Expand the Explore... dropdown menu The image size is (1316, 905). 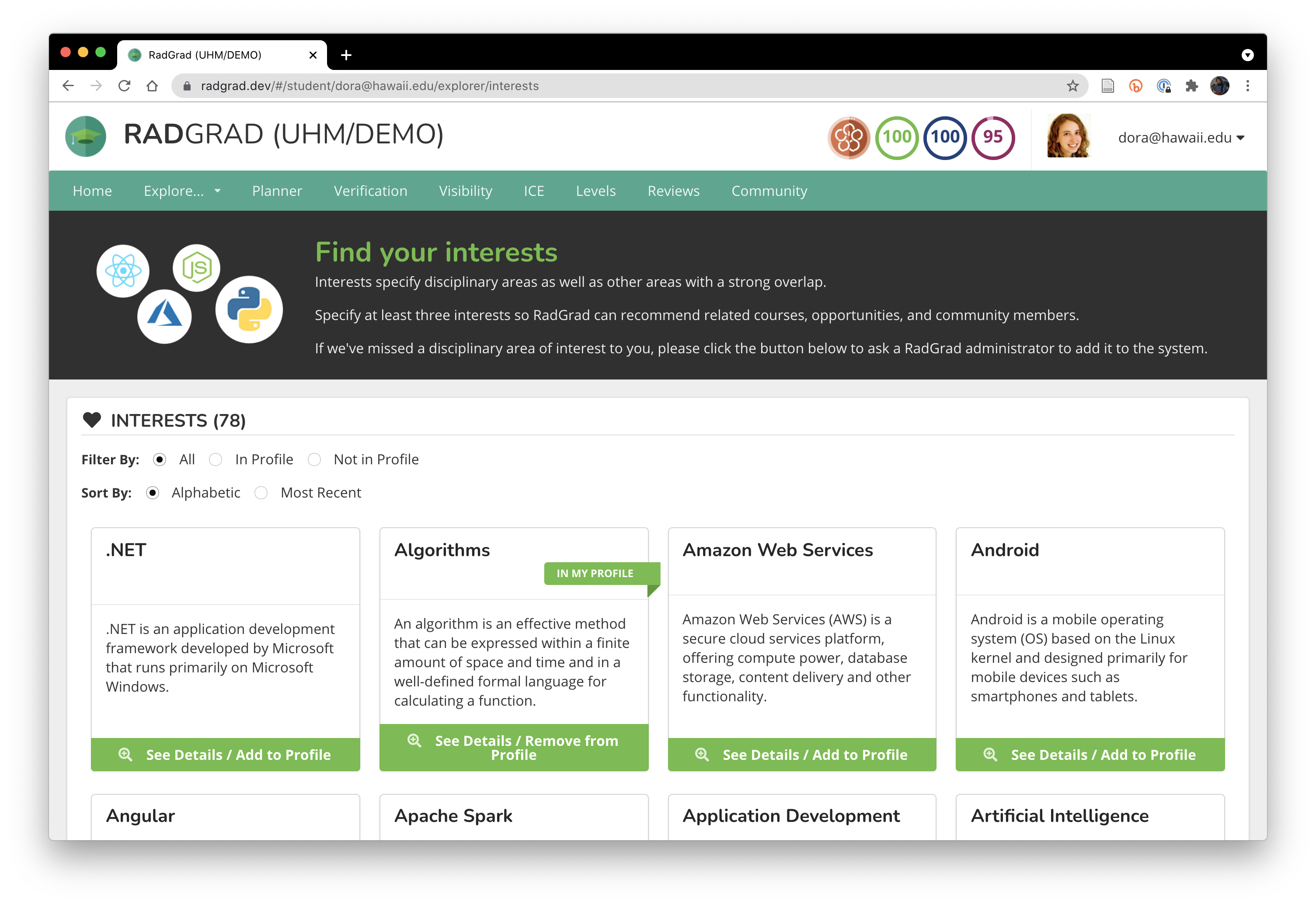click(181, 191)
